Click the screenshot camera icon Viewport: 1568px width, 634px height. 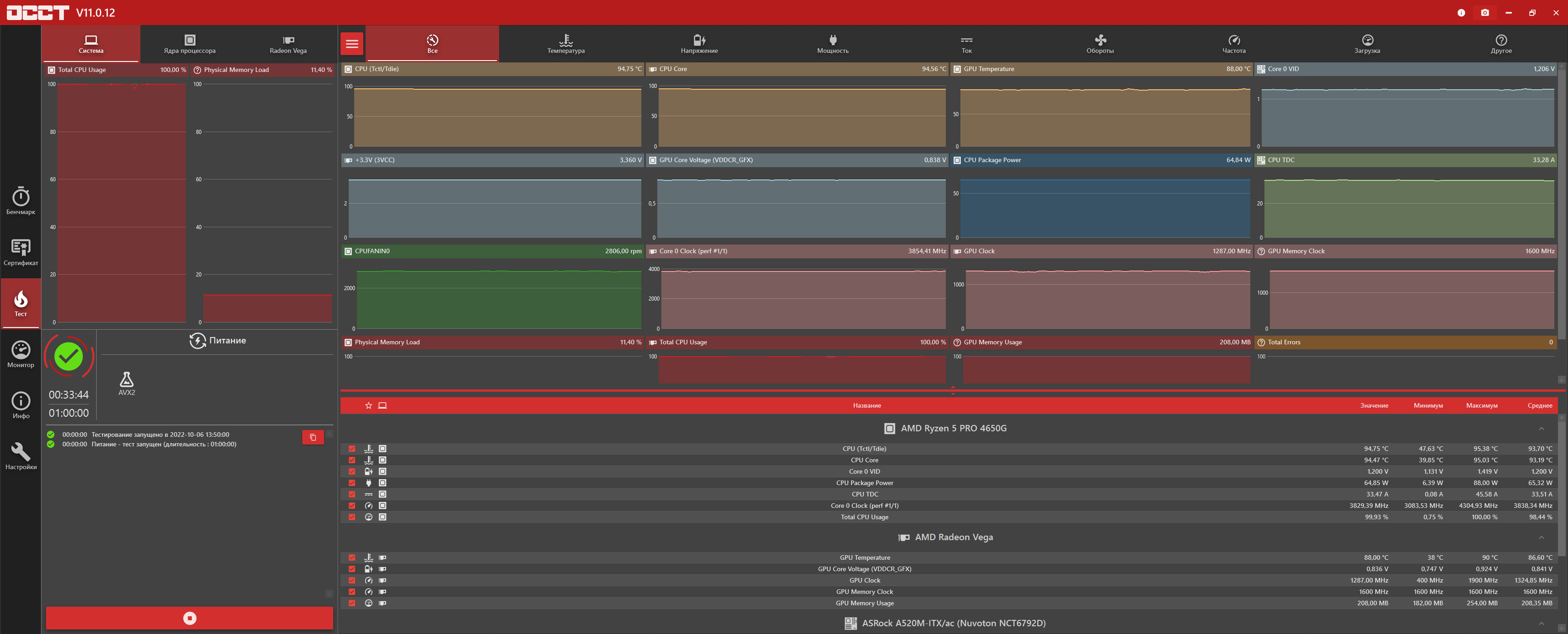tap(1485, 13)
